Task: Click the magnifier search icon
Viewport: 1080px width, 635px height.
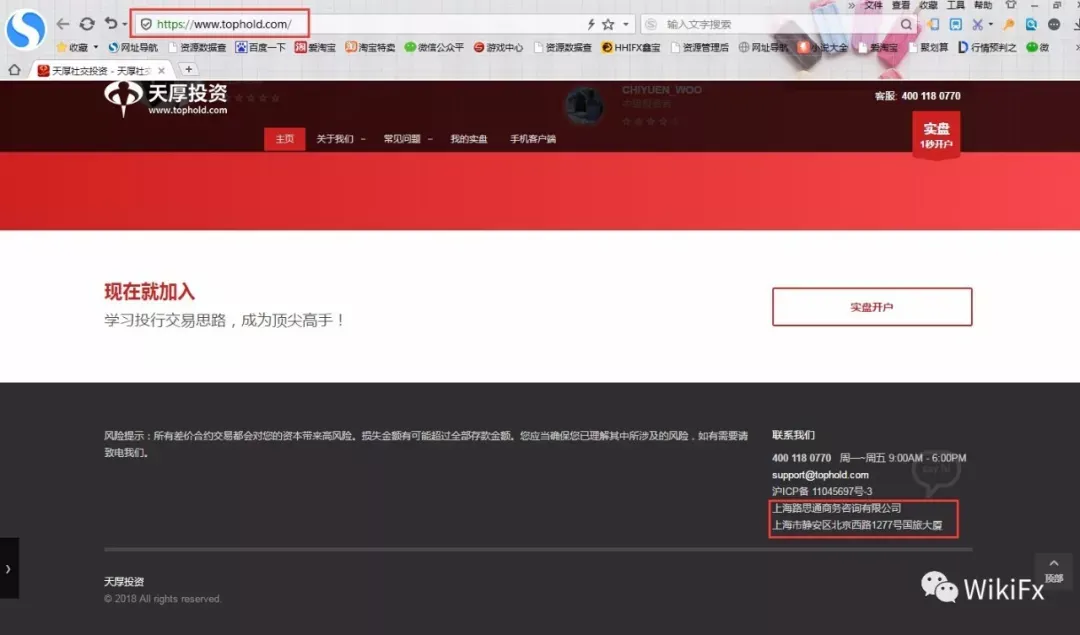Action: tap(906, 24)
